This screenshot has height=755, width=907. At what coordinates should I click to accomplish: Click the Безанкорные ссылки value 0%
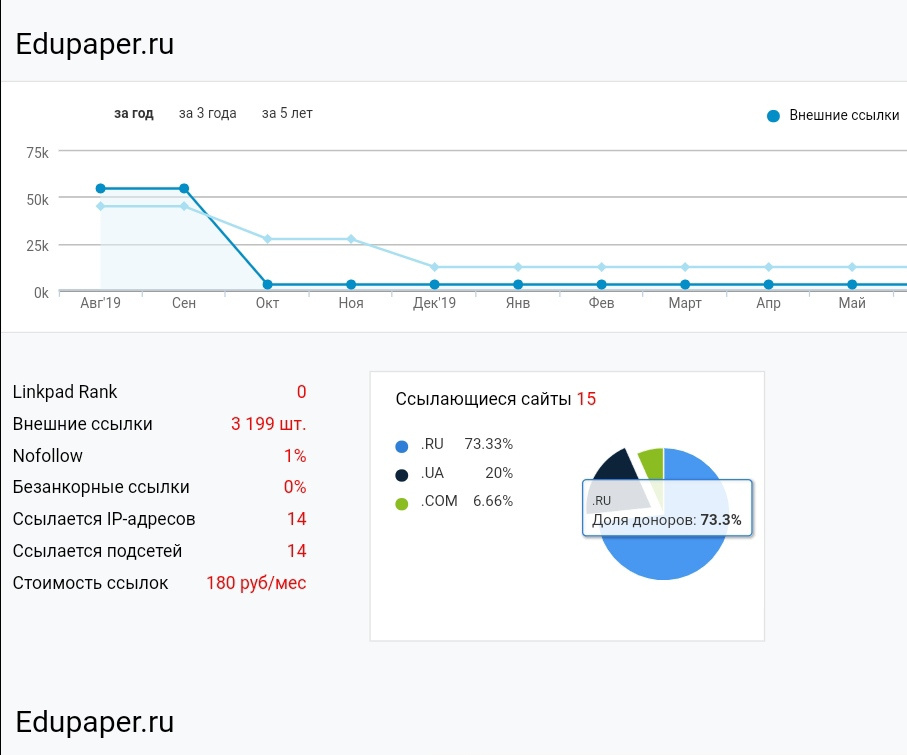[295, 487]
